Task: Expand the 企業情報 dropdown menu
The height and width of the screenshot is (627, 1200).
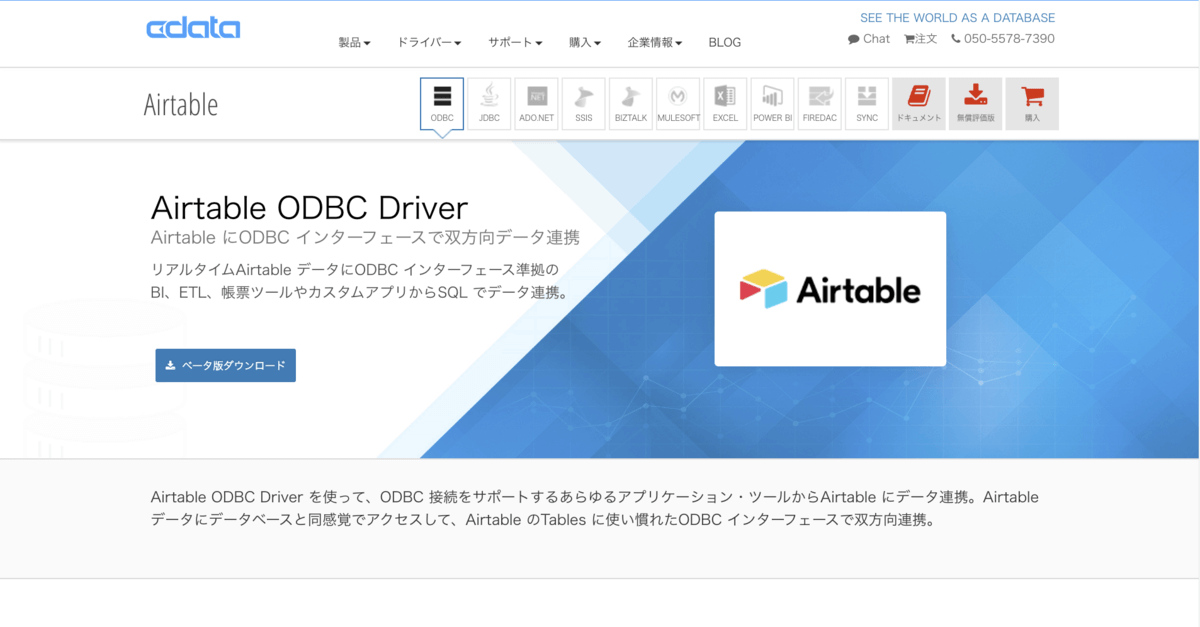Action: point(655,43)
